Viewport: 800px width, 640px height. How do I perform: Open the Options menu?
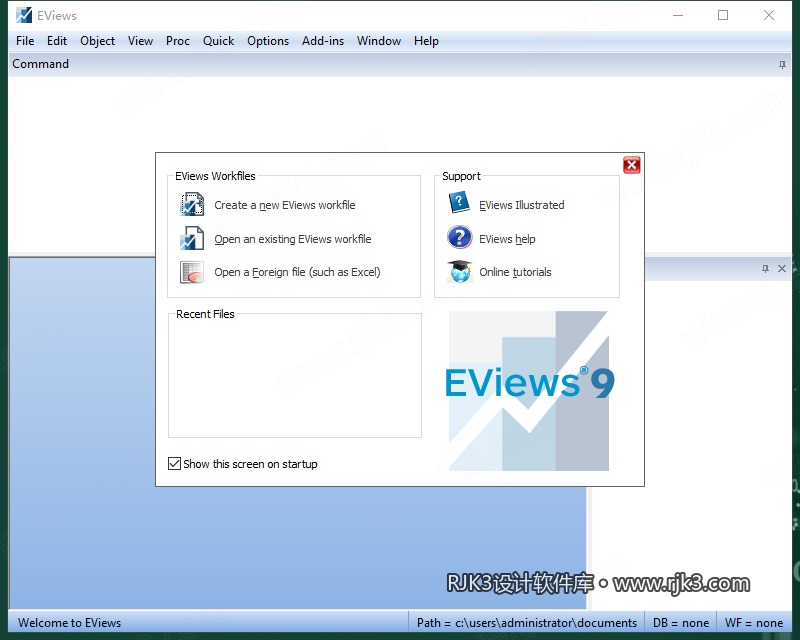268,41
